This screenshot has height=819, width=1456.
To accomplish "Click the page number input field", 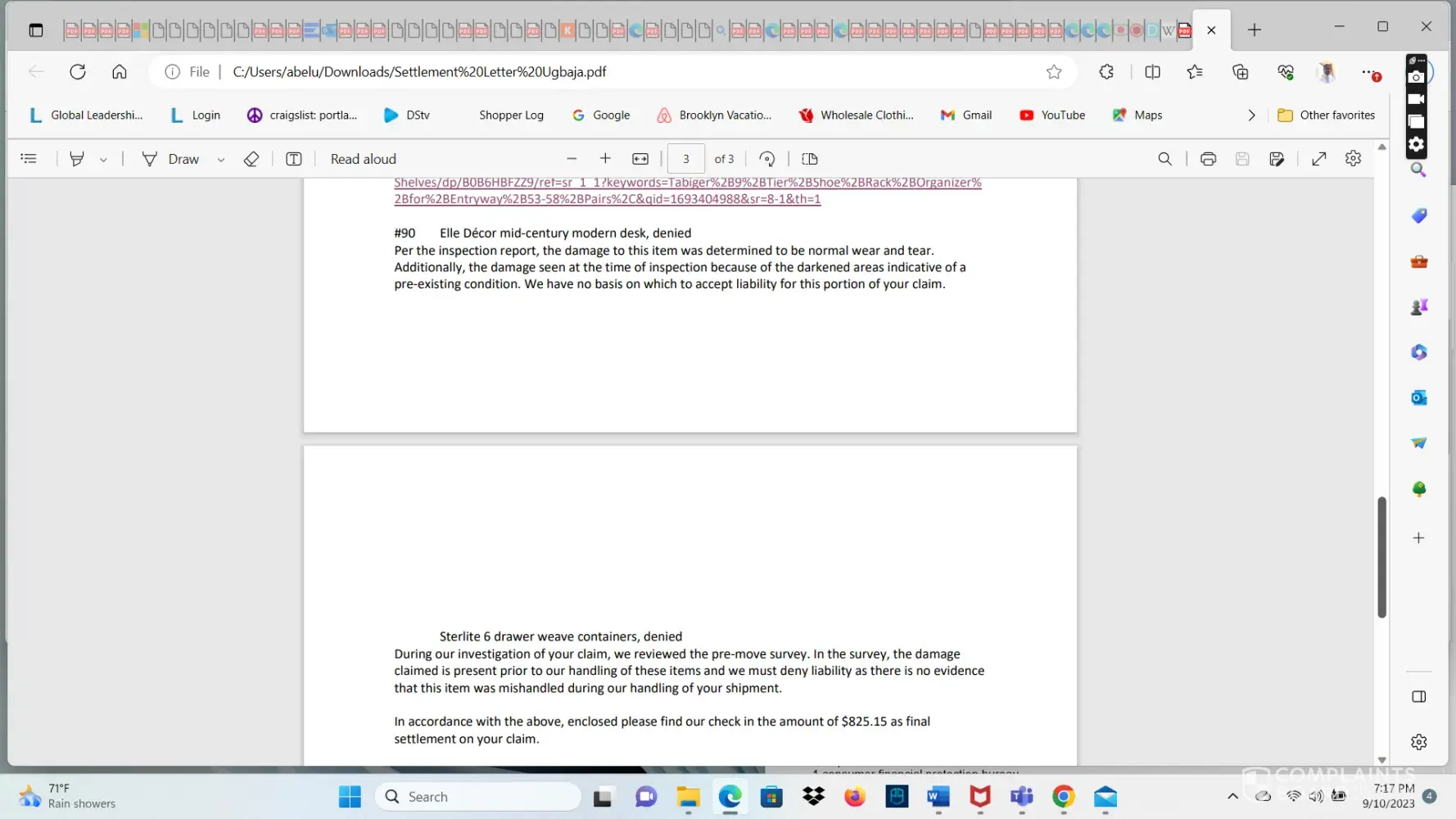I will pos(685,159).
